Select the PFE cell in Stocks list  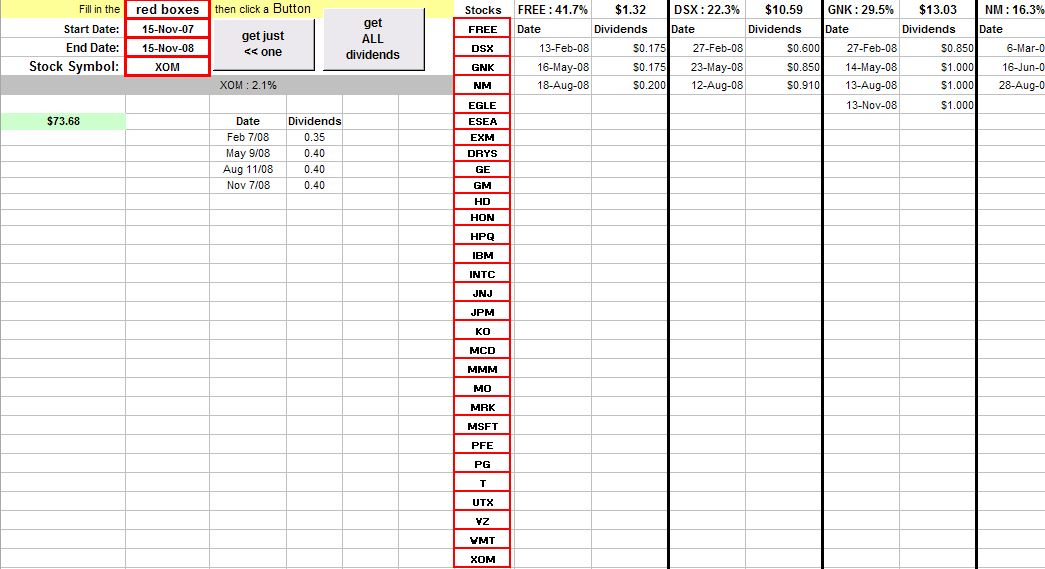(x=483, y=445)
